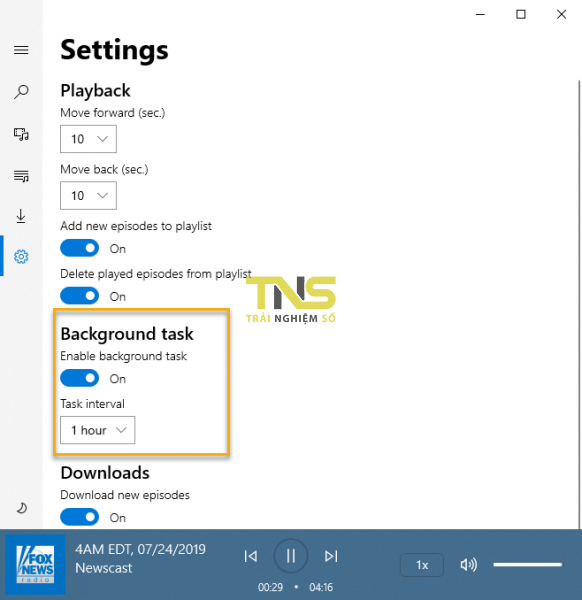Skip to previous episode
Screen dimensions: 582x600
251,556
